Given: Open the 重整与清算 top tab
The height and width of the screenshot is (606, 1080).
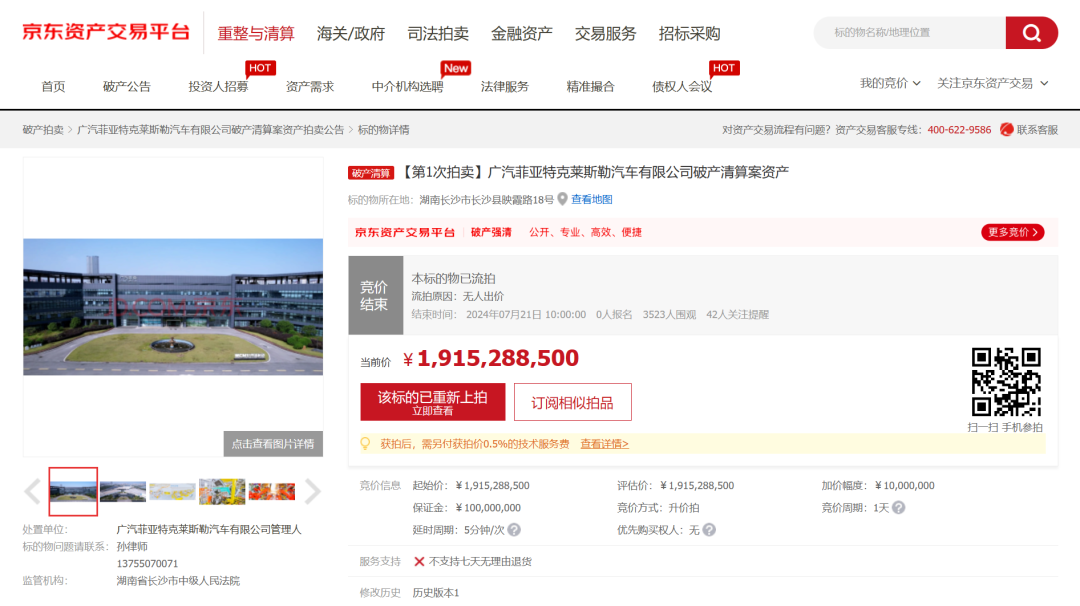Looking at the screenshot, I should pos(256,33).
